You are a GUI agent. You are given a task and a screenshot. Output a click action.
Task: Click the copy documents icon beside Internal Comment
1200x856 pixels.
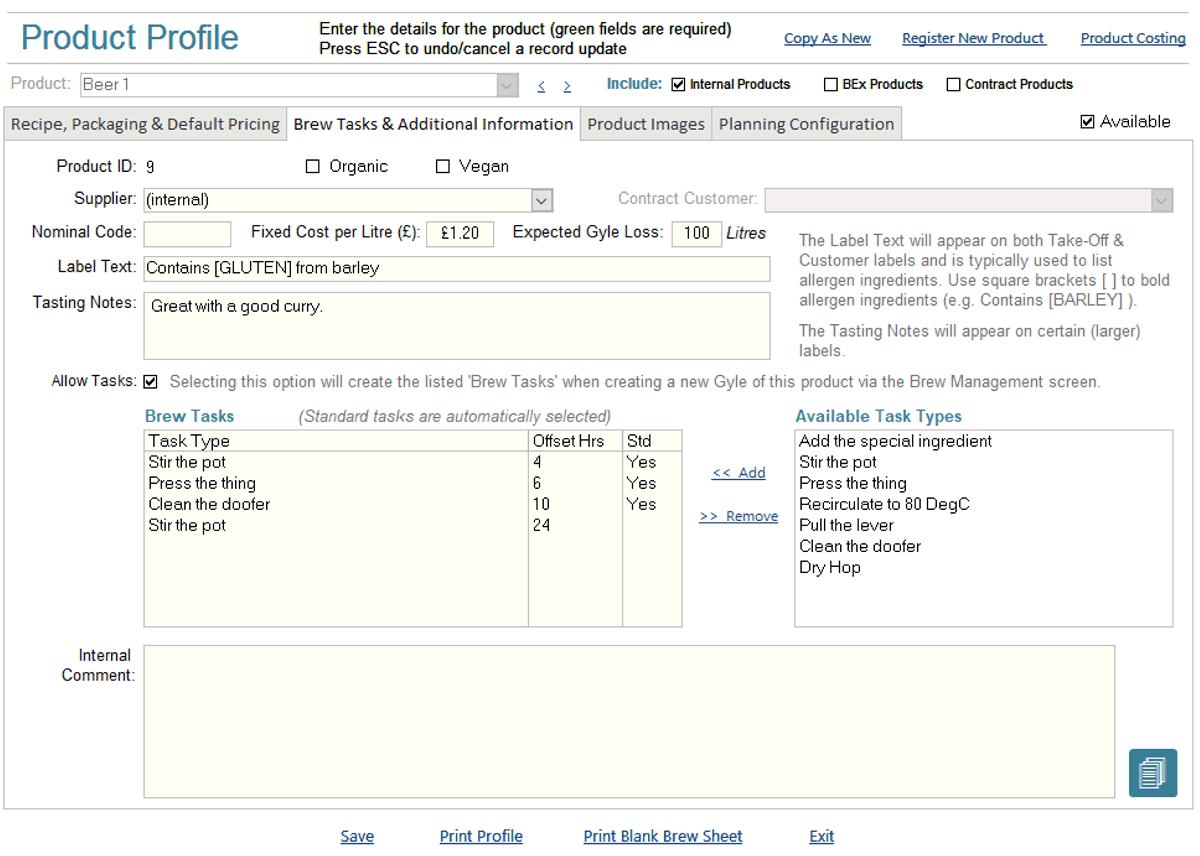(1152, 772)
